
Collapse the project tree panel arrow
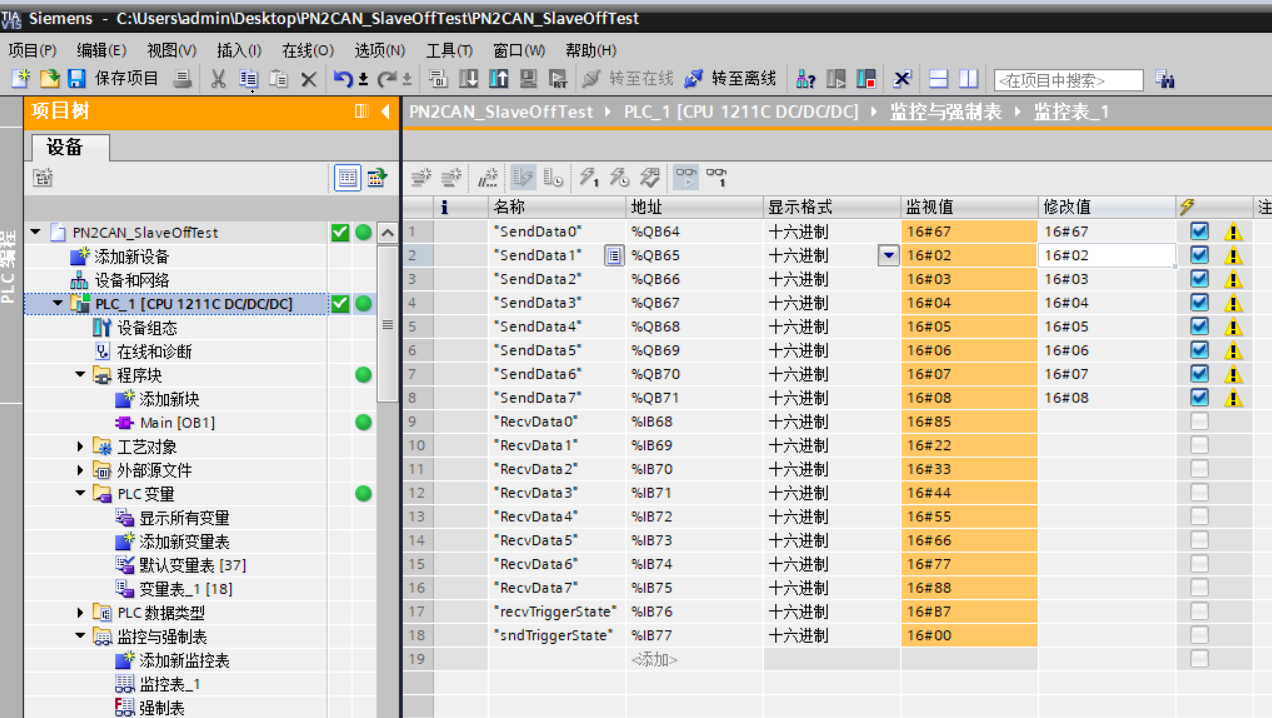(385, 112)
